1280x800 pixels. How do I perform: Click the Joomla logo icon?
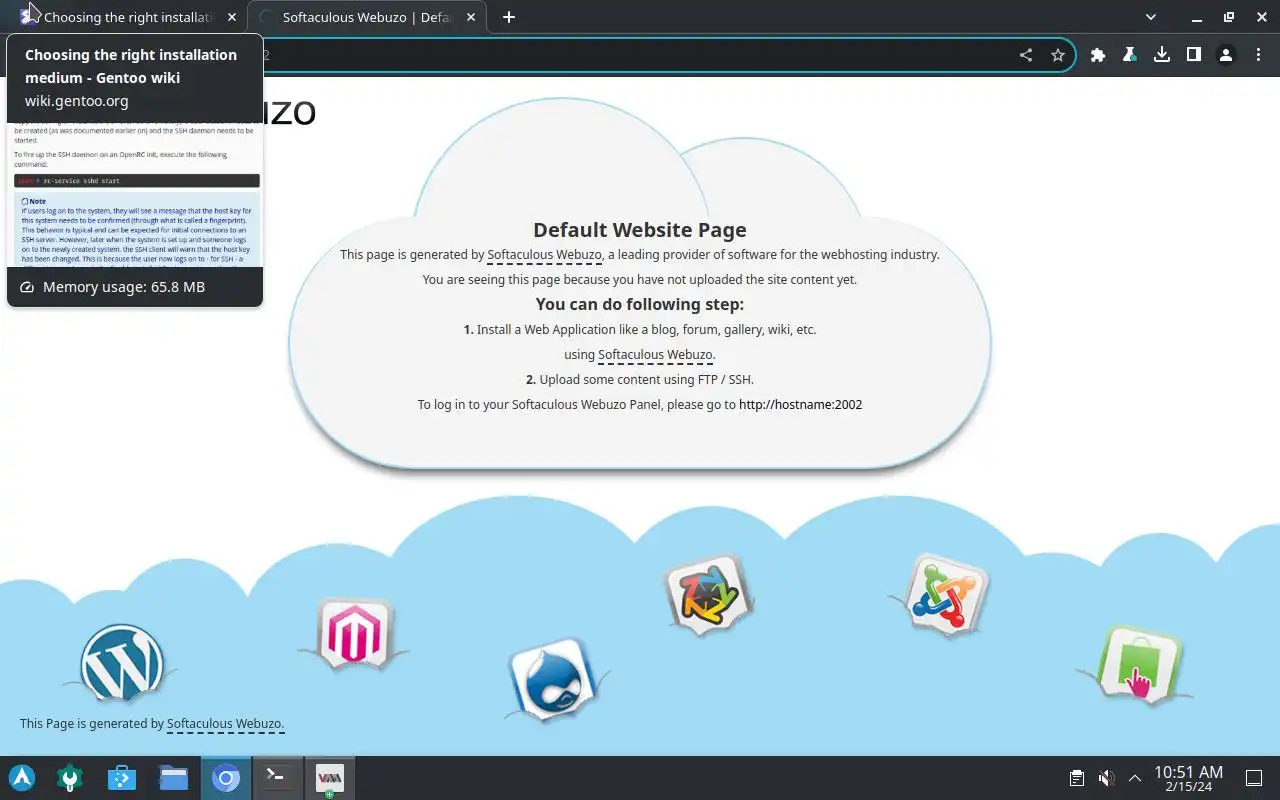click(945, 595)
